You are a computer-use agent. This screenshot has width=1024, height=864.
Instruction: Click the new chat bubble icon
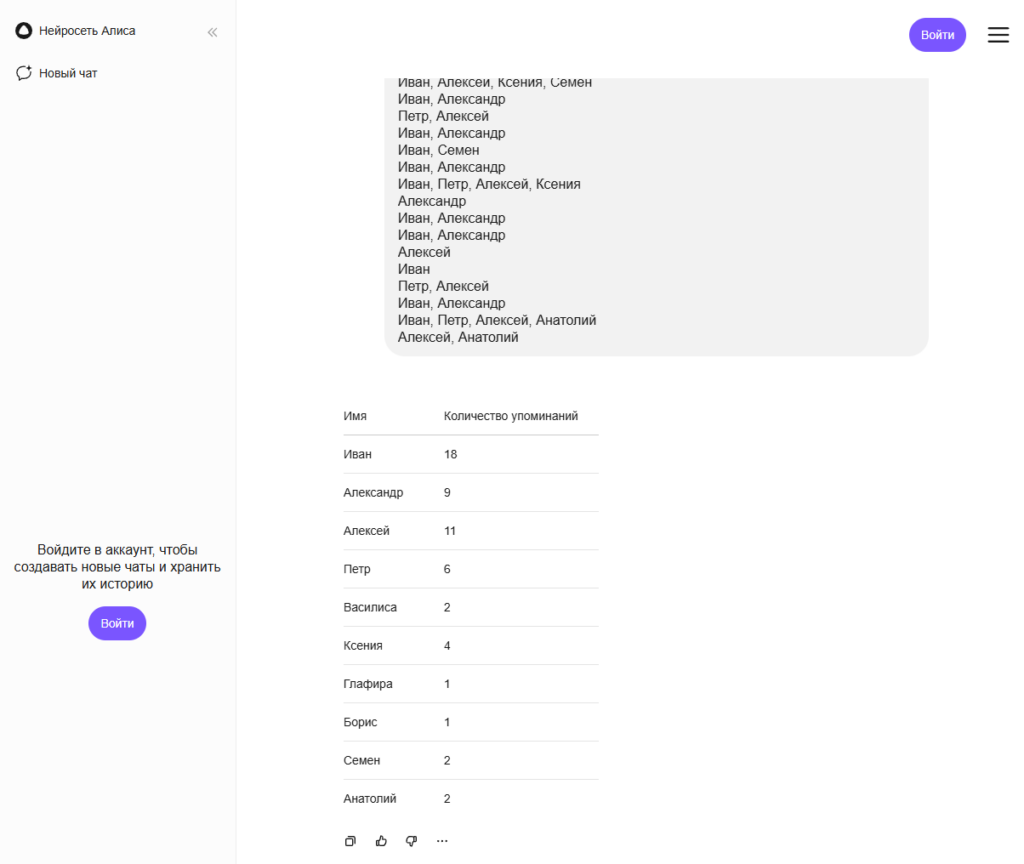[24, 73]
